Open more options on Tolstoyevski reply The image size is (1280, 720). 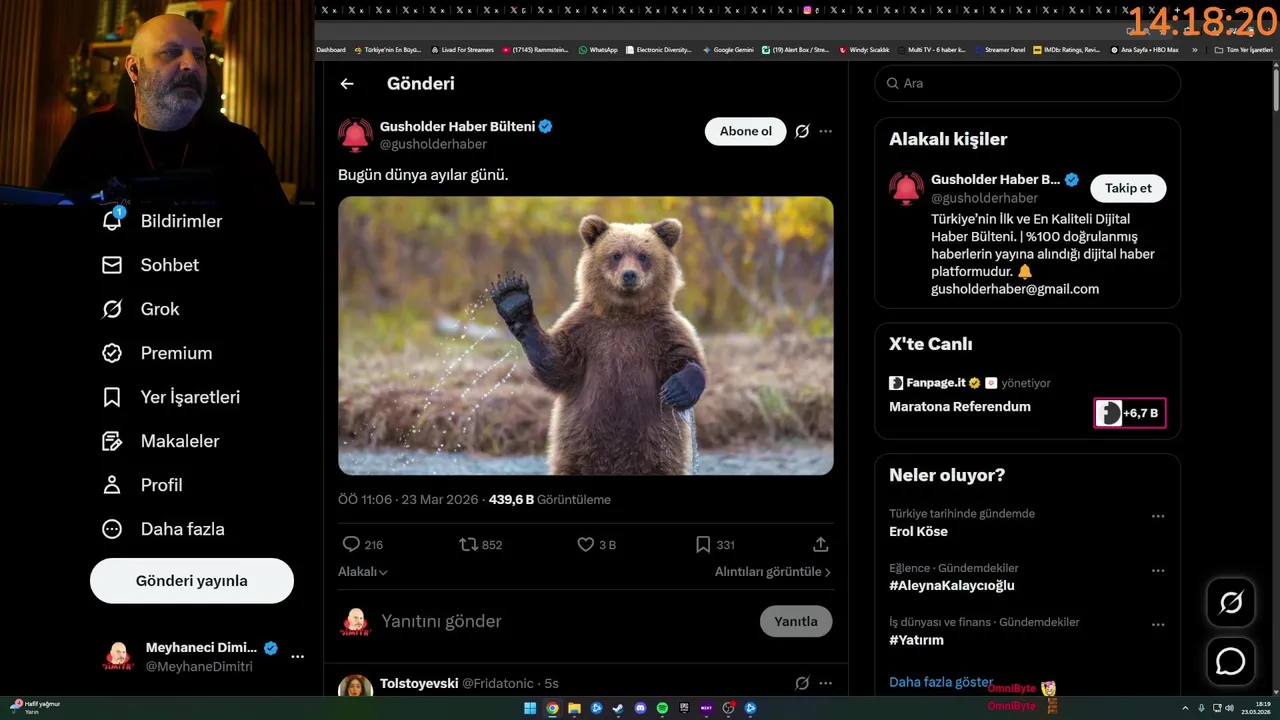(x=825, y=683)
